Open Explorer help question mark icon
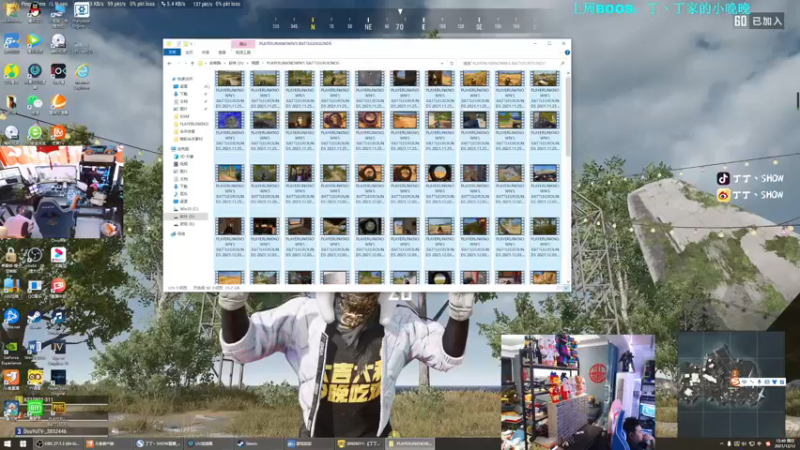 pos(567,52)
